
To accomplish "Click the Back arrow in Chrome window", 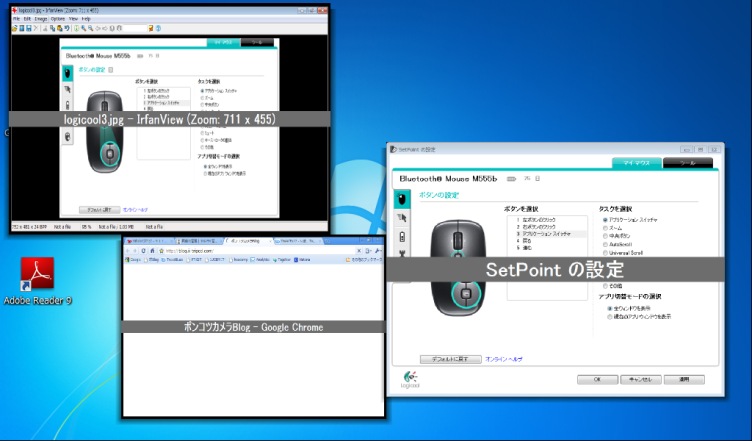I will pos(128,251).
